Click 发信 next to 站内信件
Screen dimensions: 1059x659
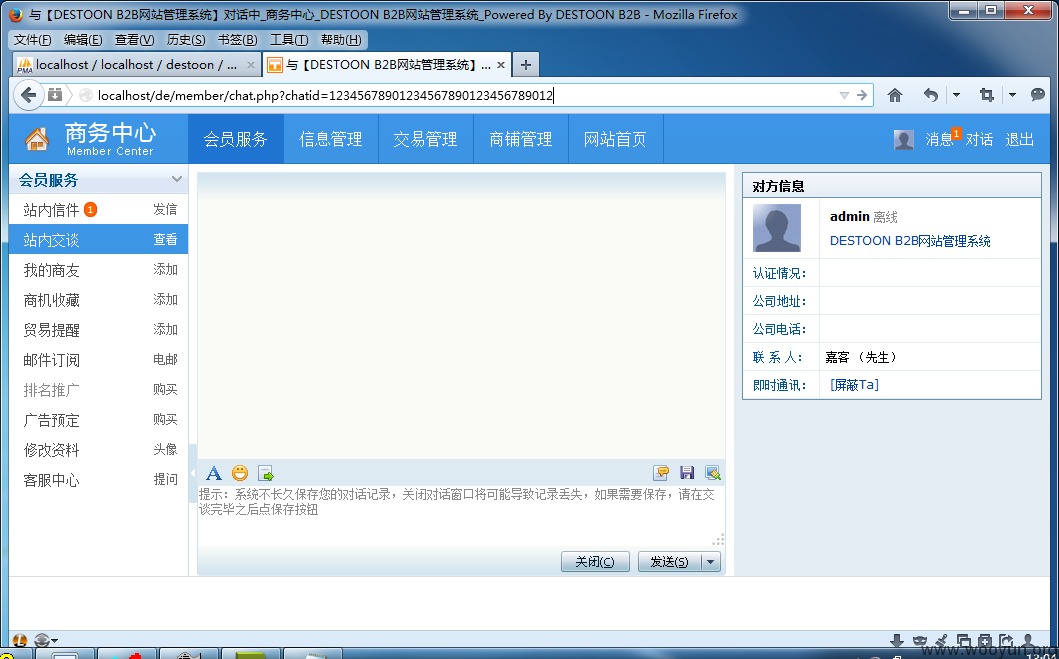click(x=165, y=209)
